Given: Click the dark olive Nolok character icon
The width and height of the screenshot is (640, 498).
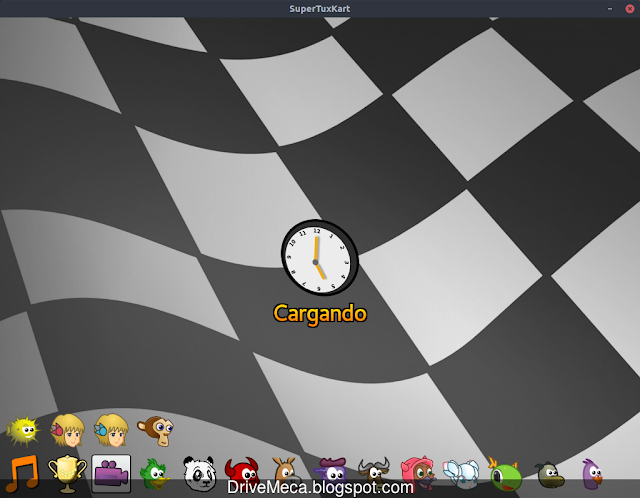Looking at the screenshot, I should click(549, 475).
